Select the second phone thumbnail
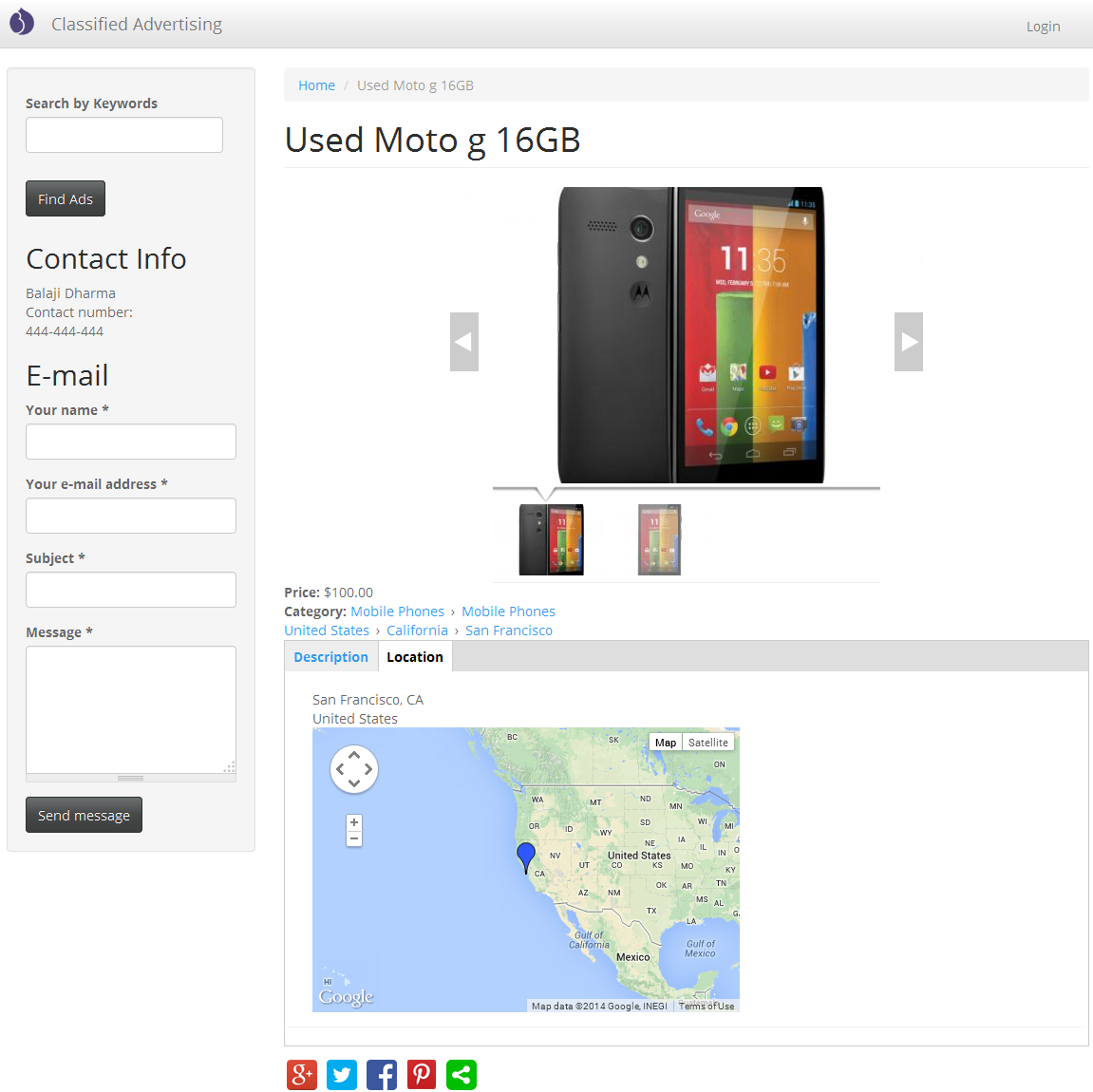Viewport: 1093px width, 1092px height. [x=659, y=540]
